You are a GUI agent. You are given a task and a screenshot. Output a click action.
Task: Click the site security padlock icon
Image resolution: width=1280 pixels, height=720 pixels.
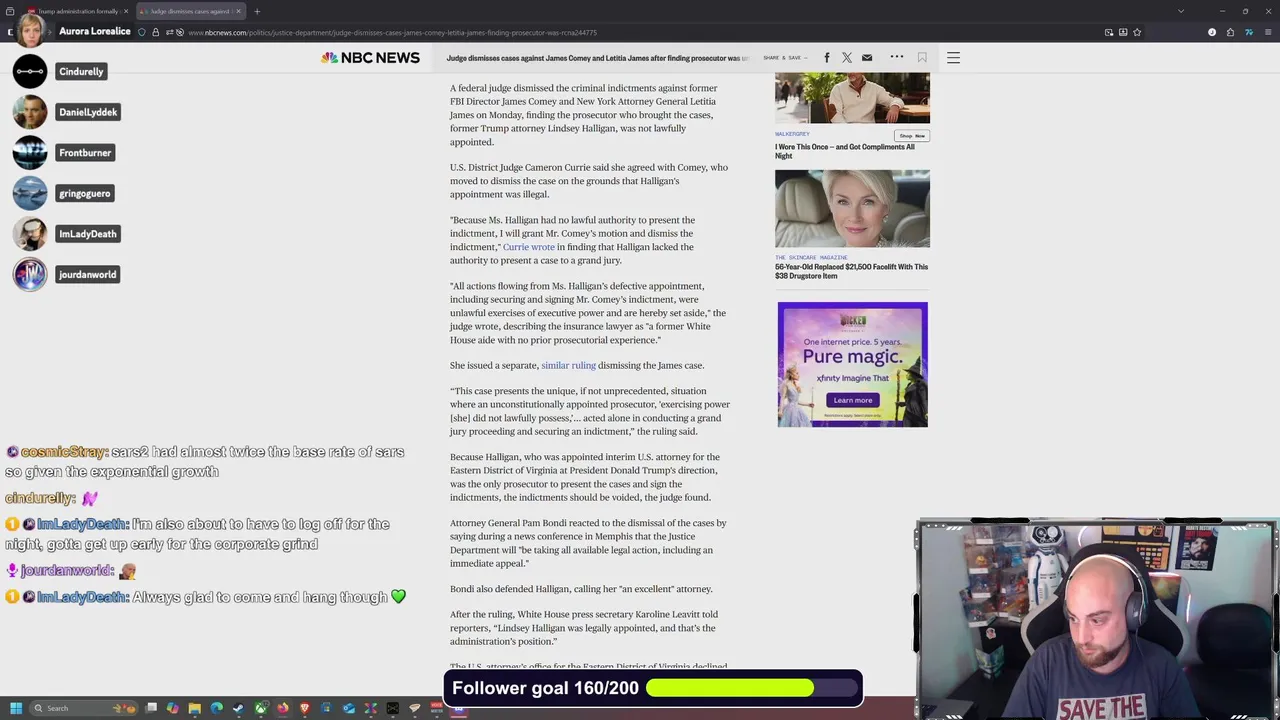[x=155, y=32]
